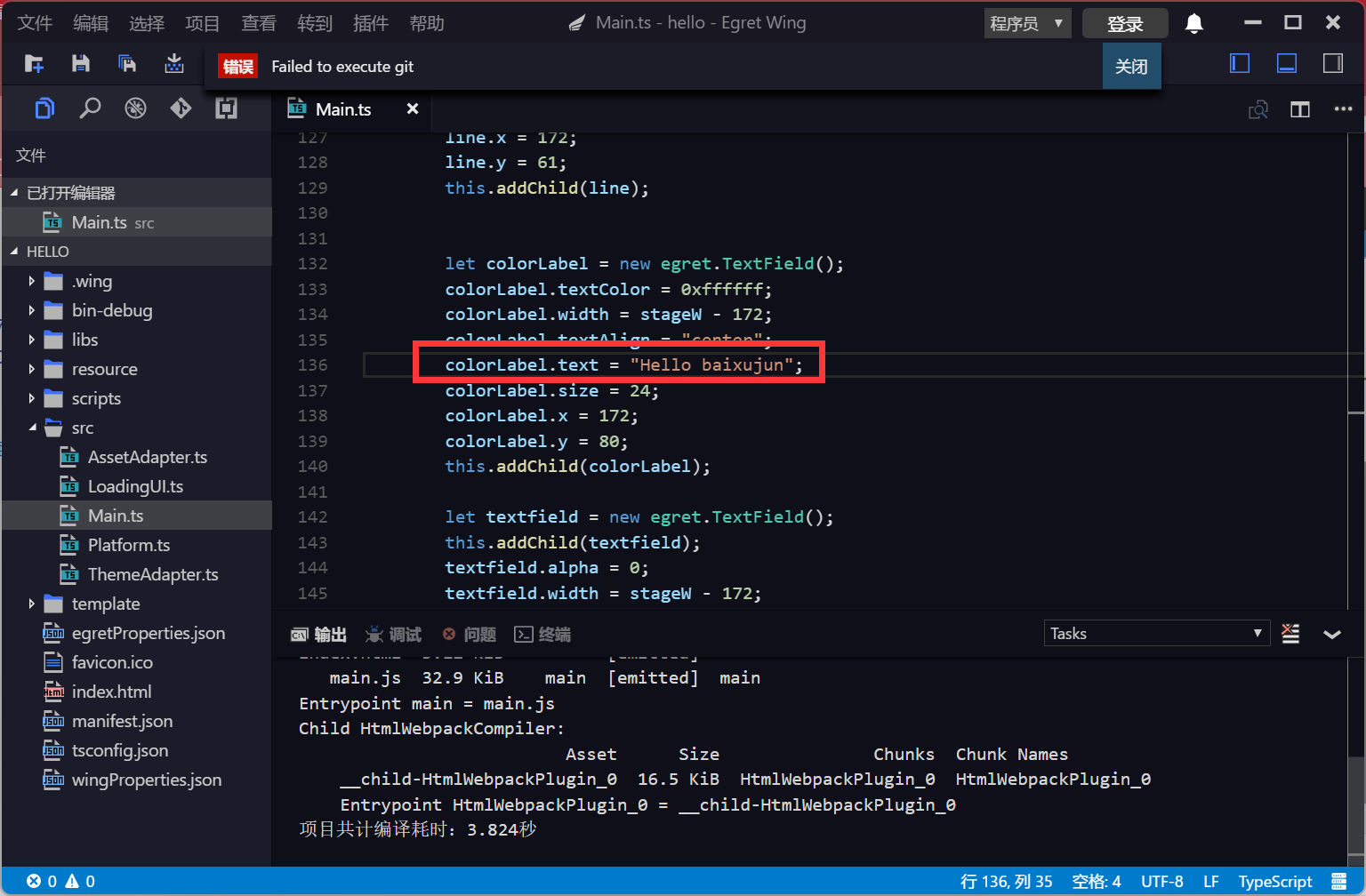Open the Tasks output dropdown
Image resolution: width=1366 pixels, height=896 pixels.
[1156, 634]
